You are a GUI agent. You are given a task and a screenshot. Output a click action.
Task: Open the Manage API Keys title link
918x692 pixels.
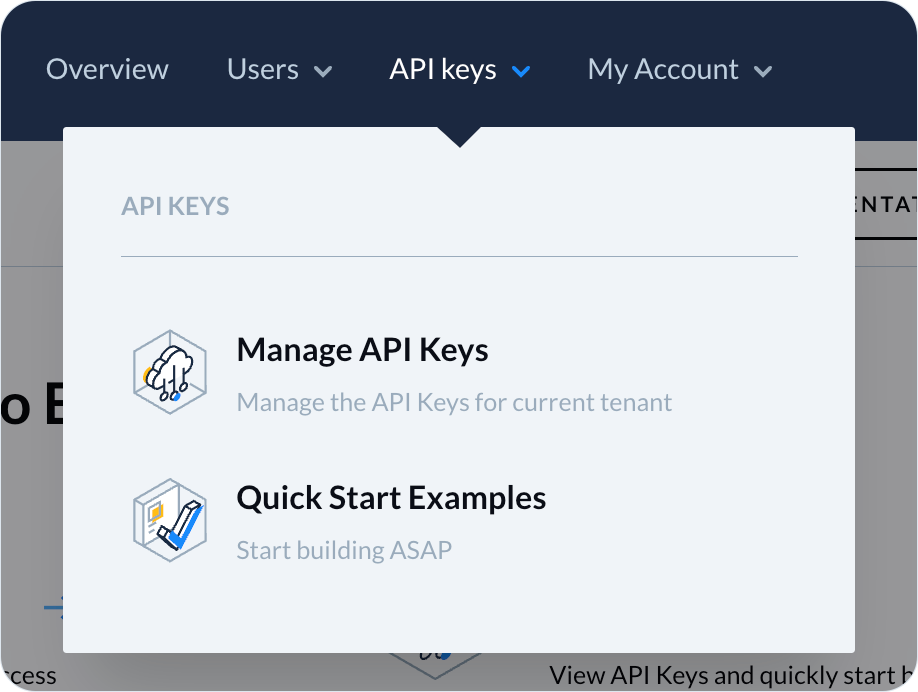362,350
